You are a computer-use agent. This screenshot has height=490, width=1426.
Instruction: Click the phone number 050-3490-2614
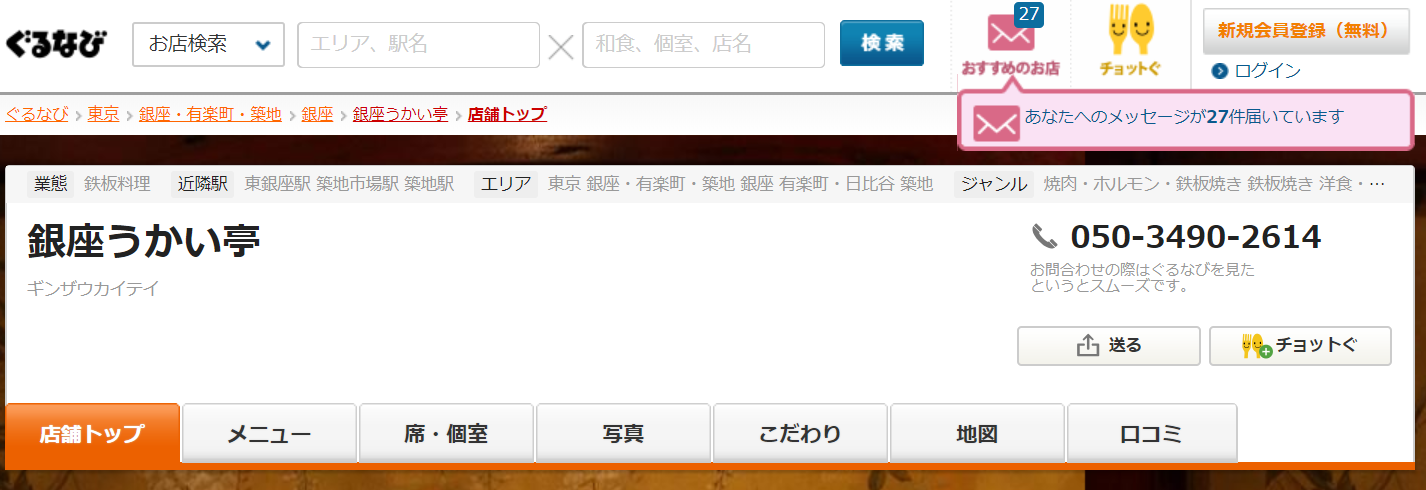click(x=1196, y=237)
